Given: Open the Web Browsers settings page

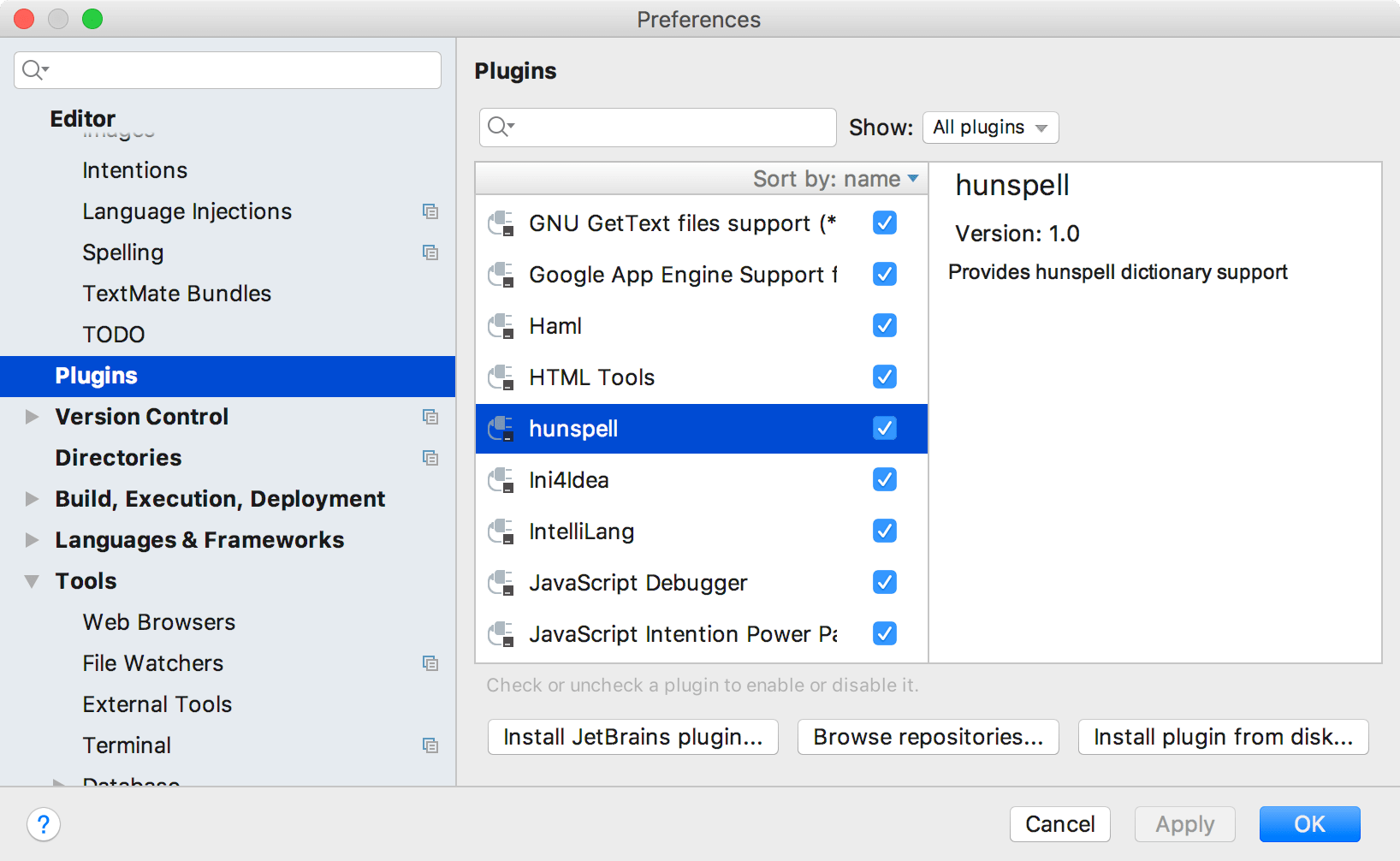Looking at the screenshot, I should tap(158, 622).
